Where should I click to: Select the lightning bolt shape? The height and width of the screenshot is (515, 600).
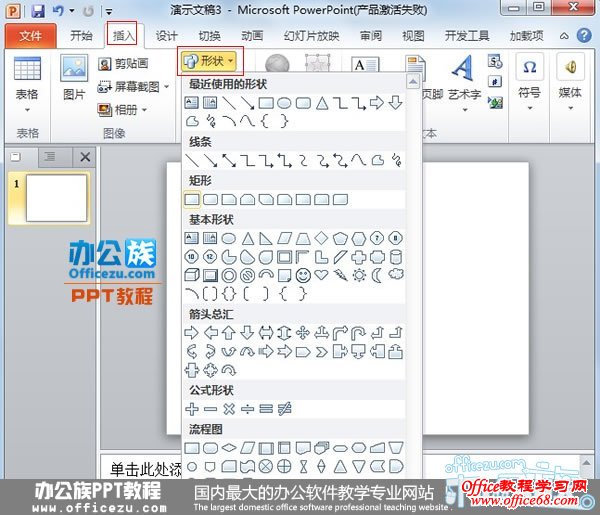pyautogui.click(x=340, y=275)
